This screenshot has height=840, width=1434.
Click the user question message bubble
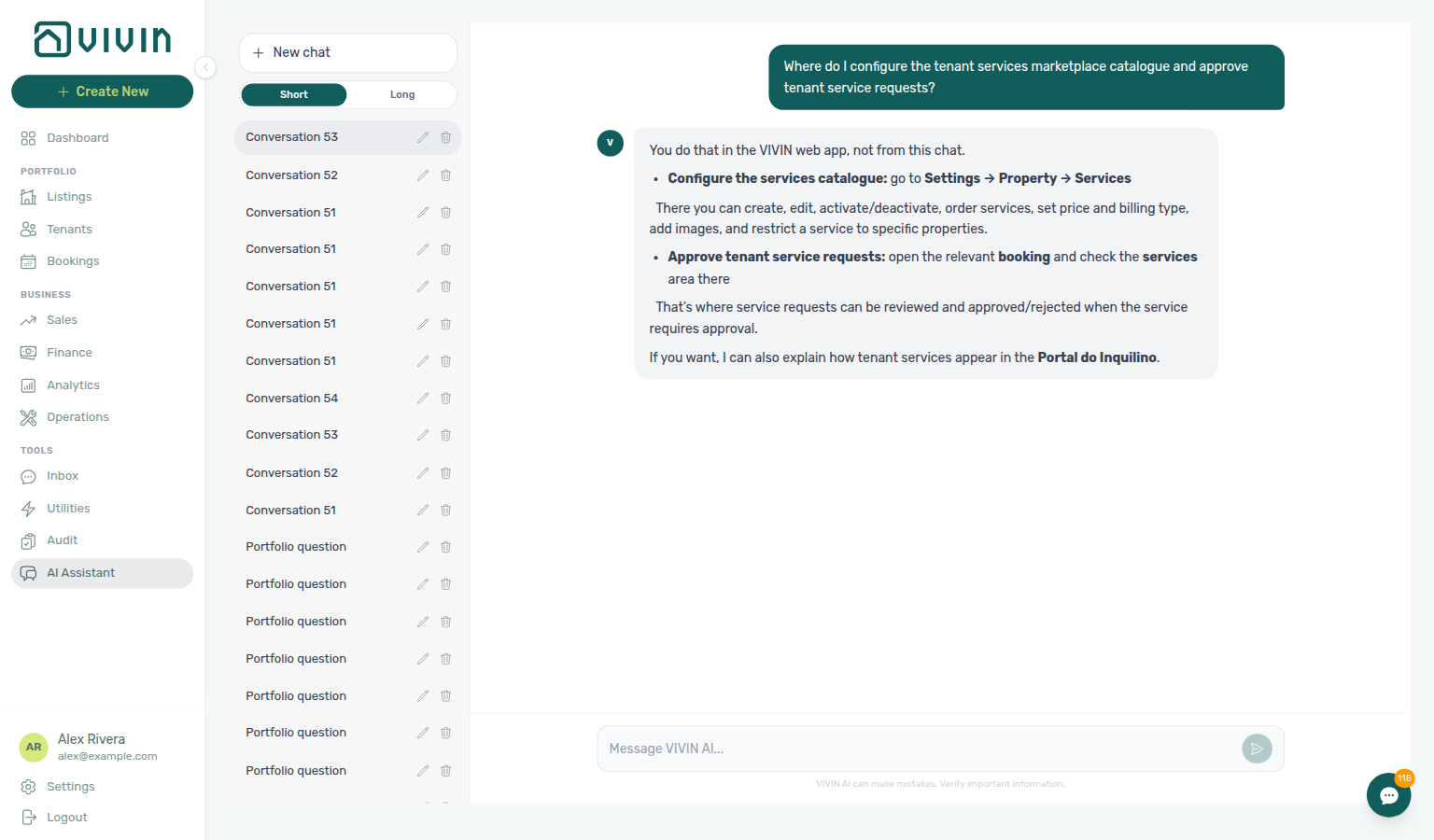[x=1026, y=77]
